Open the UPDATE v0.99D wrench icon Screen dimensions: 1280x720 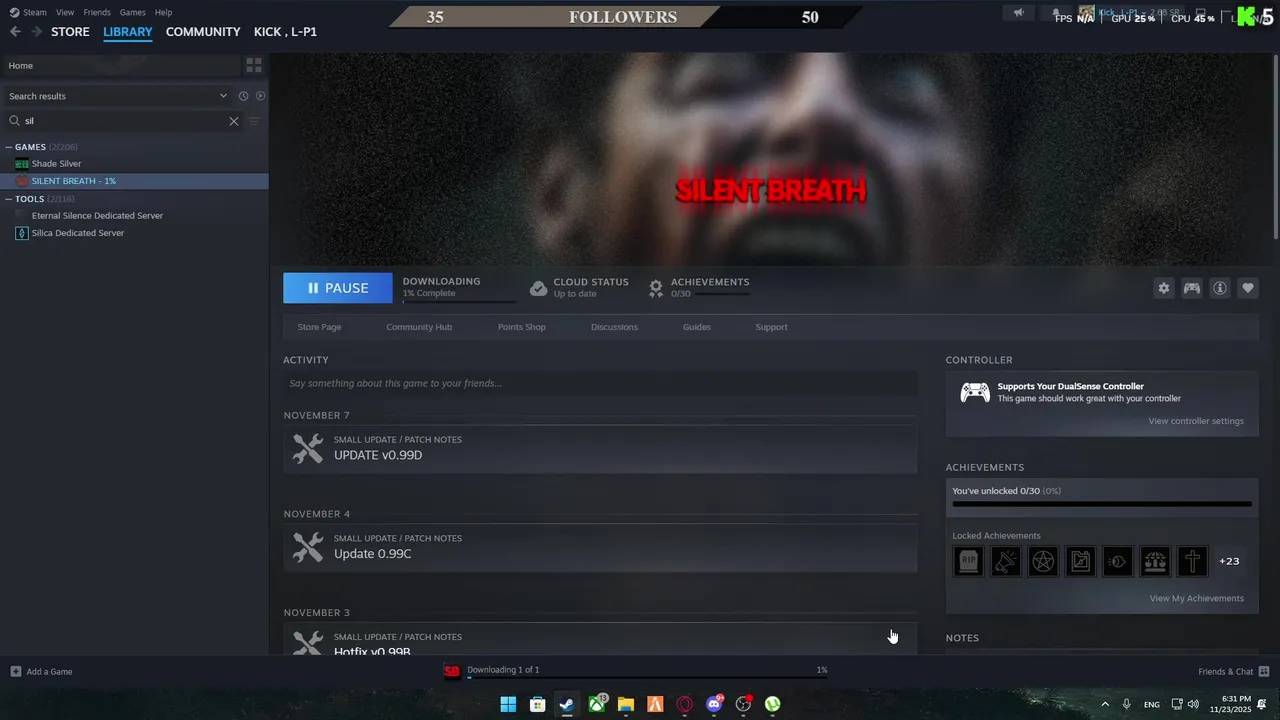coord(308,448)
